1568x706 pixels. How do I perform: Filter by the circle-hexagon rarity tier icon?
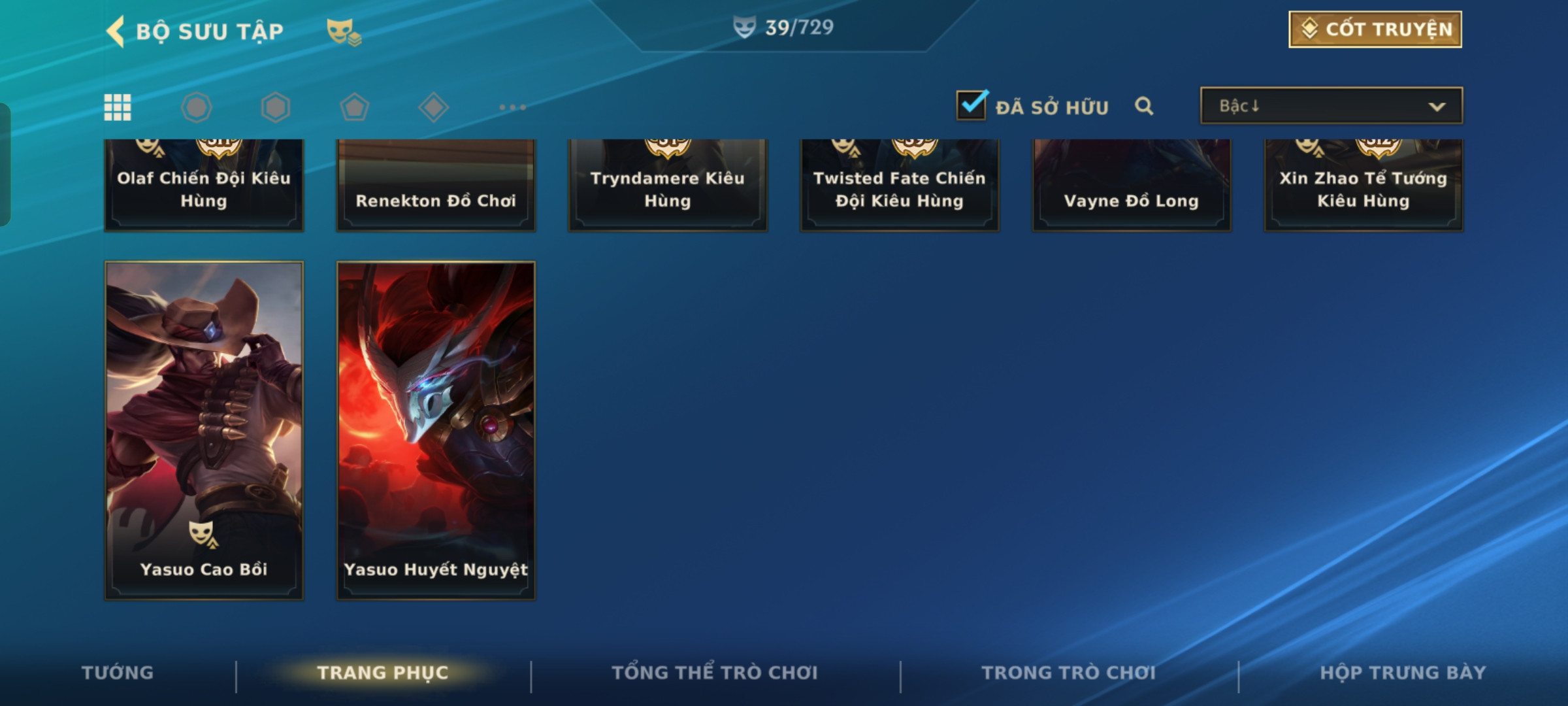point(197,107)
